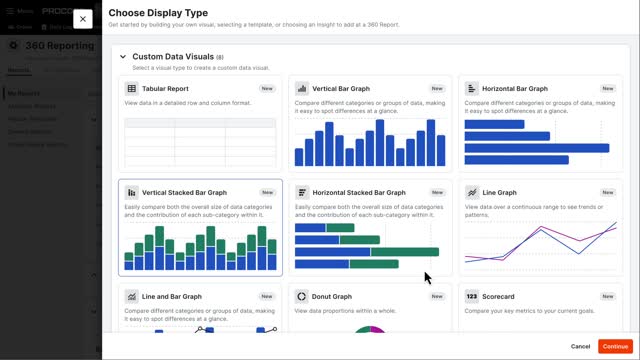Select the Horizontal Stacked Bar Graph title
Screen dimensions: 640x360
click(359, 193)
